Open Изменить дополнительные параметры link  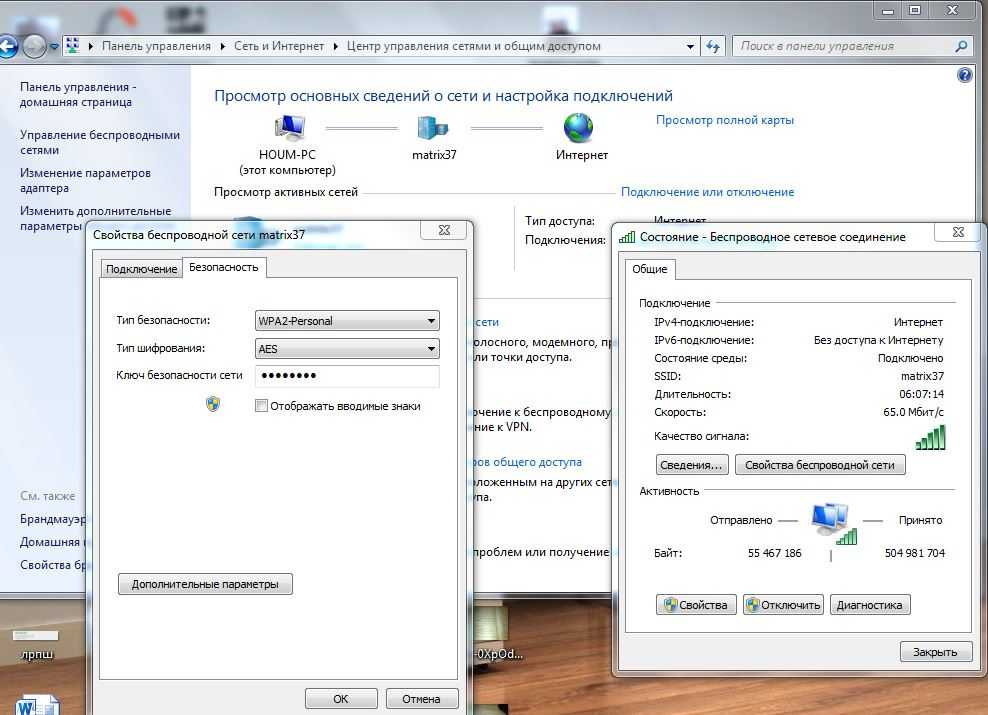click(96, 218)
